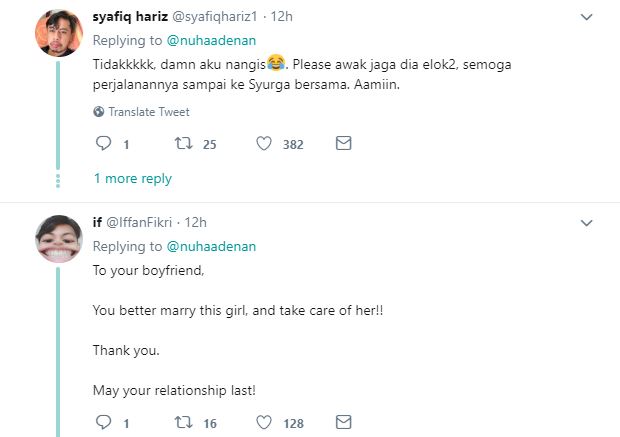The width and height of the screenshot is (620, 437).
Task: Open more options chevron on IffanFikri's tweet
Action: 589,223
